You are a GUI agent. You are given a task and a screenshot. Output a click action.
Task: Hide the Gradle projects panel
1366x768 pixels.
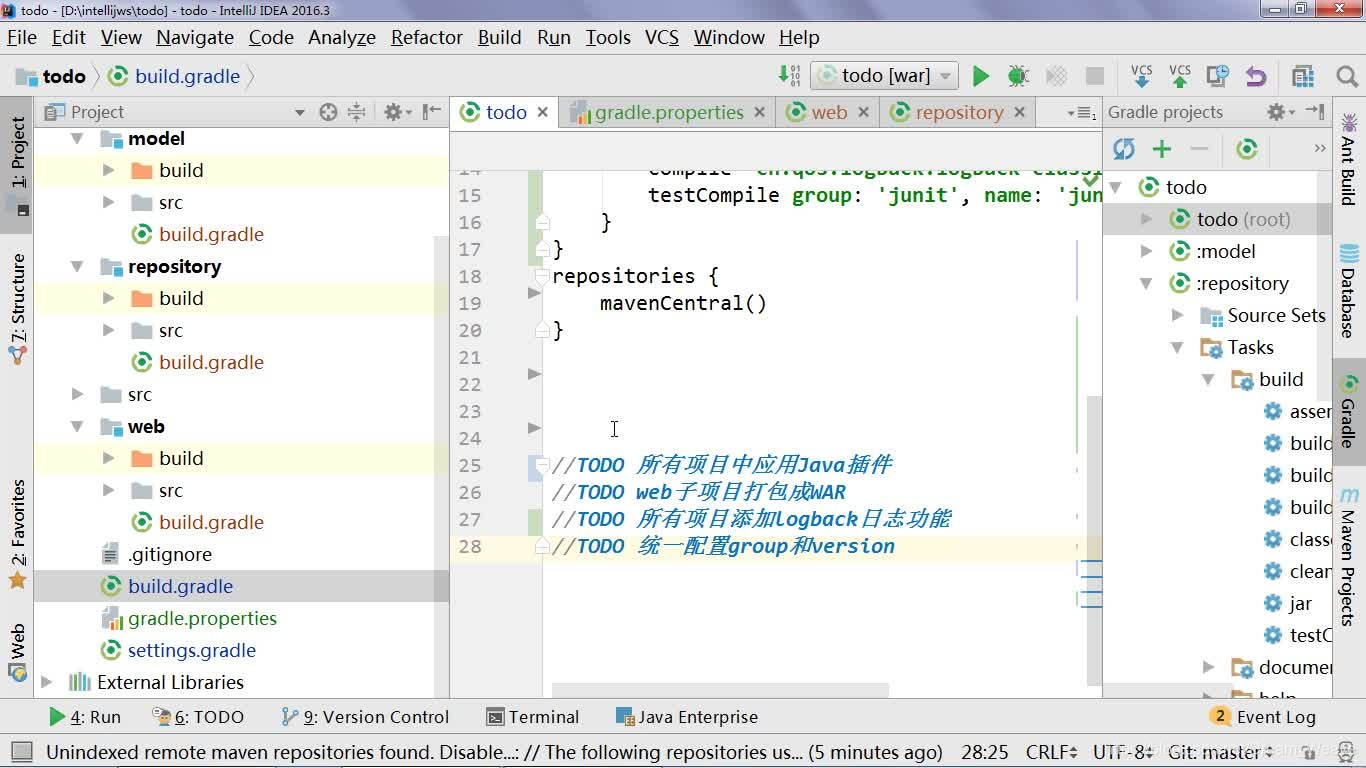pos(1315,112)
